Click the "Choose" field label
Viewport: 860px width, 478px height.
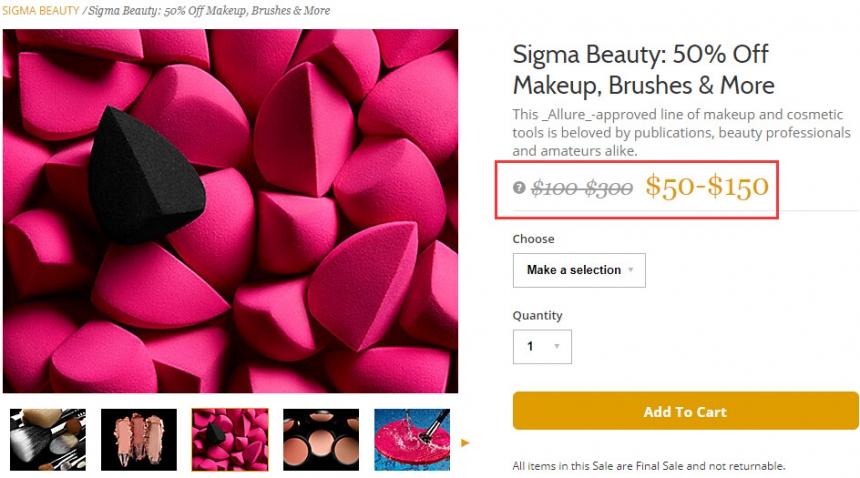pos(533,239)
